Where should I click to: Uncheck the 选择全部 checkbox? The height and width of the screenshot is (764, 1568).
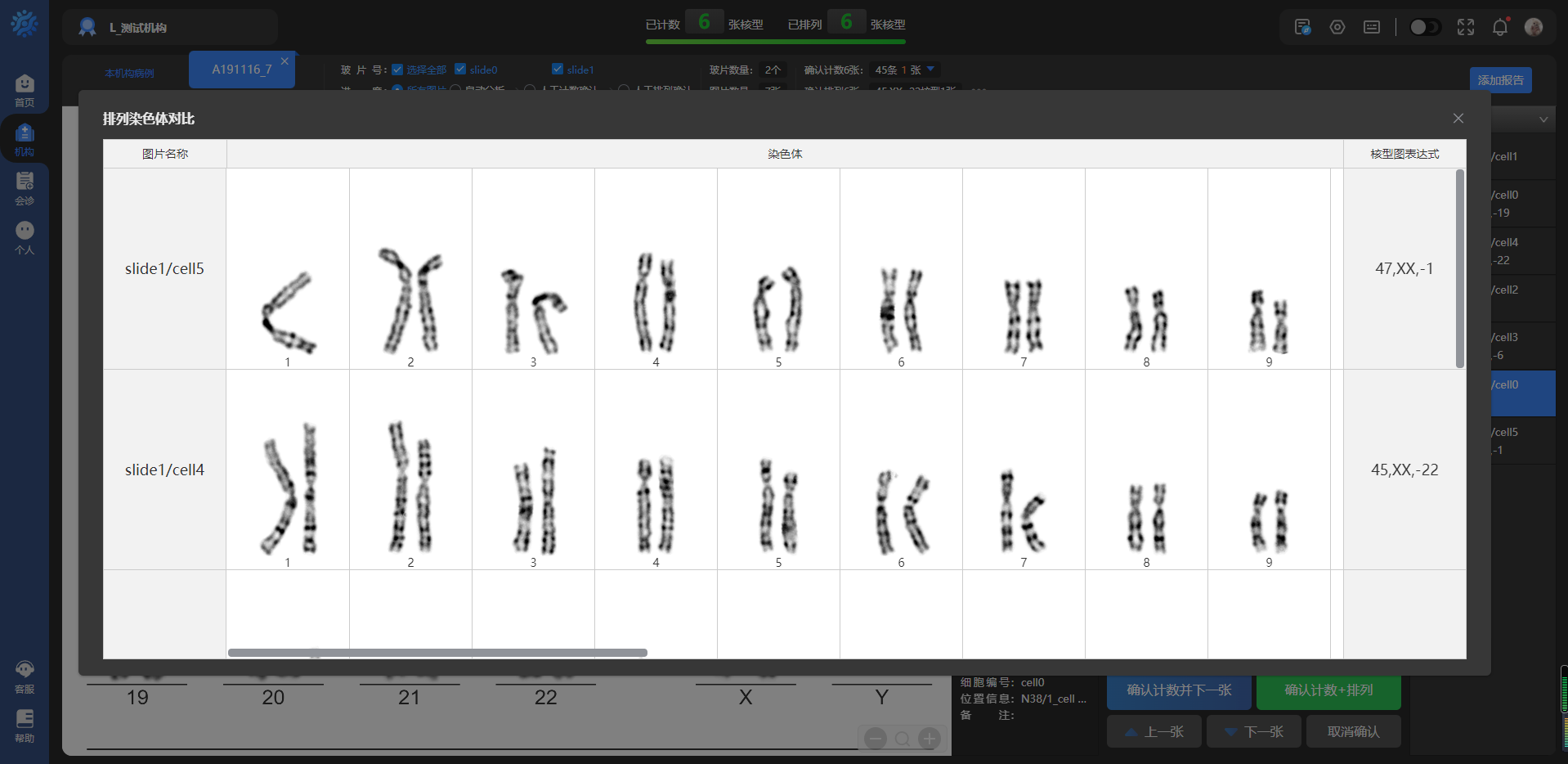pyautogui.click(x=397, y=70)
